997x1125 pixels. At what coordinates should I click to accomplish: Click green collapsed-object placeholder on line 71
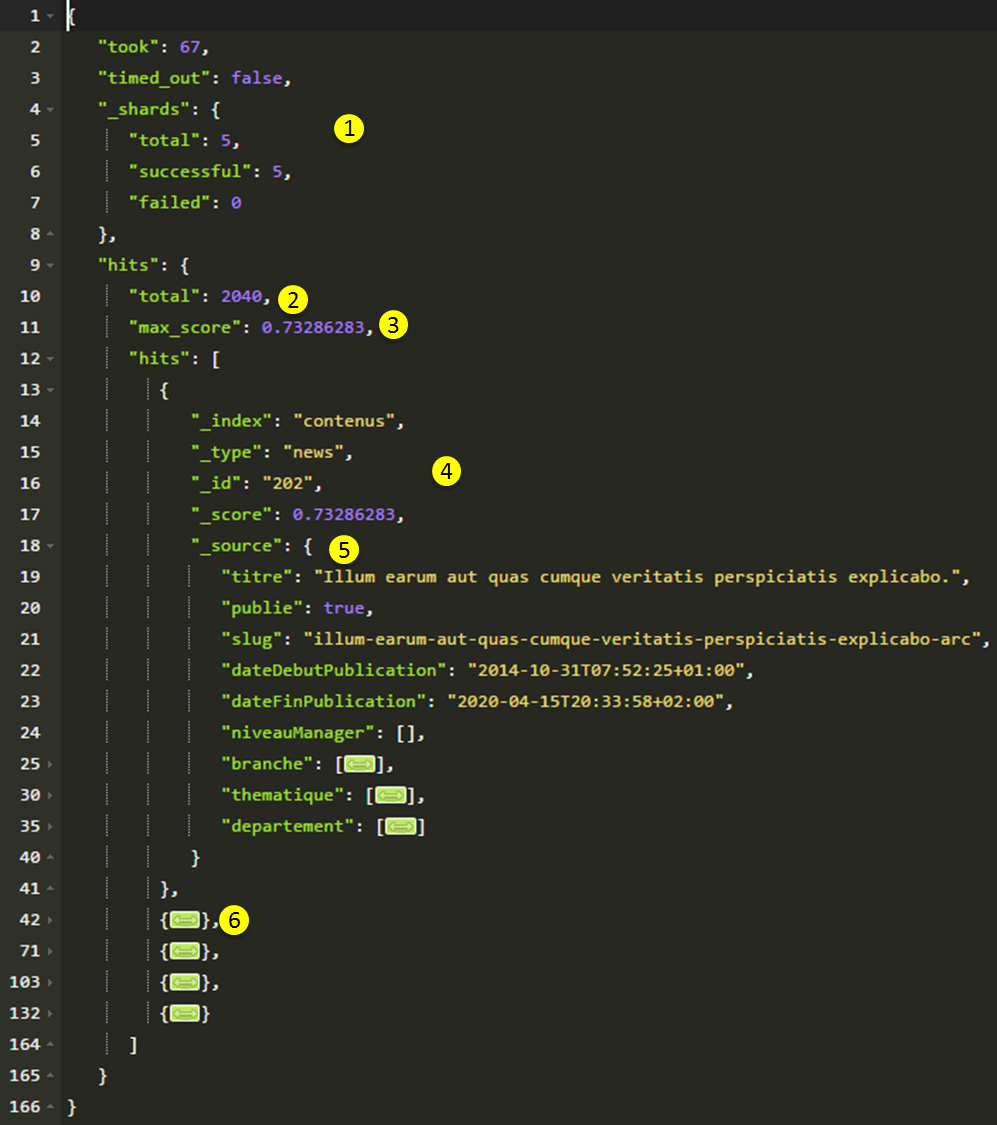pos(185,952)
